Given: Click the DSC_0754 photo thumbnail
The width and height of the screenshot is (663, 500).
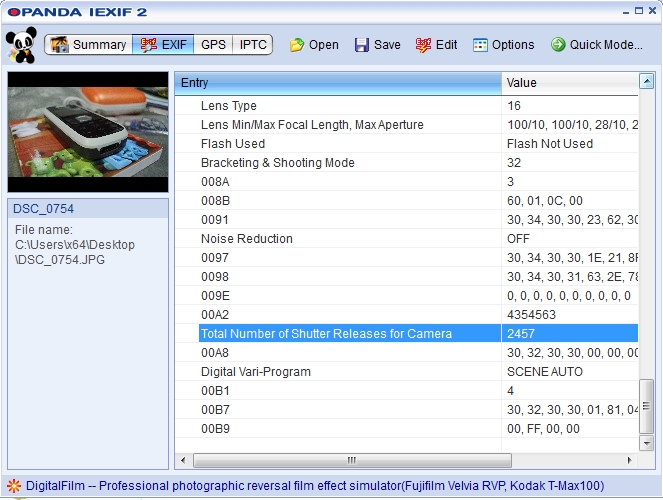Looking at the screenshot, I should click(88, 132).
